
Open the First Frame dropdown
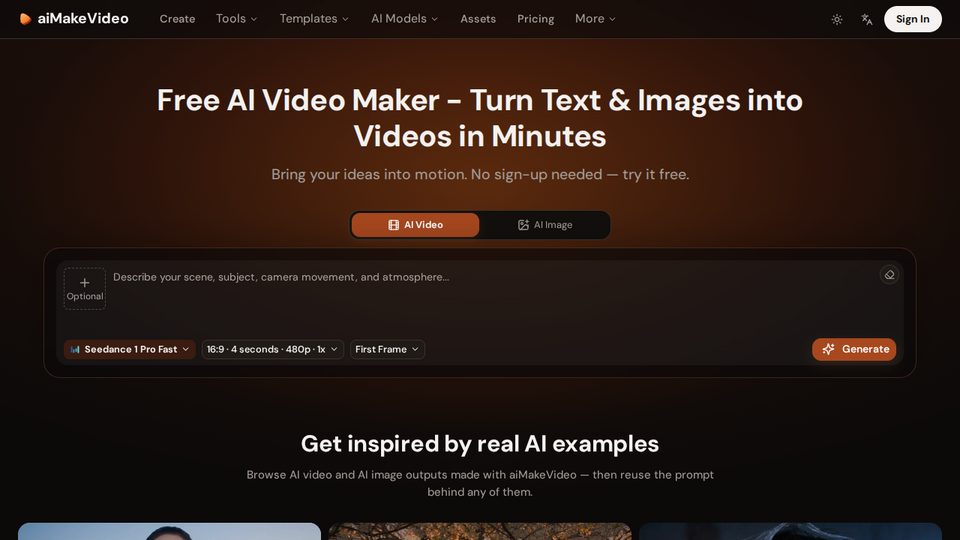point(388,349)
